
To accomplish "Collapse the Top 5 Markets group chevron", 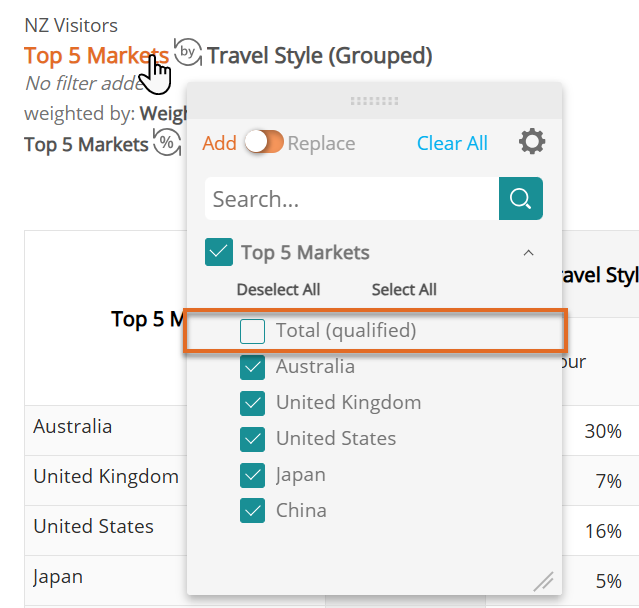I will point(528,253).
